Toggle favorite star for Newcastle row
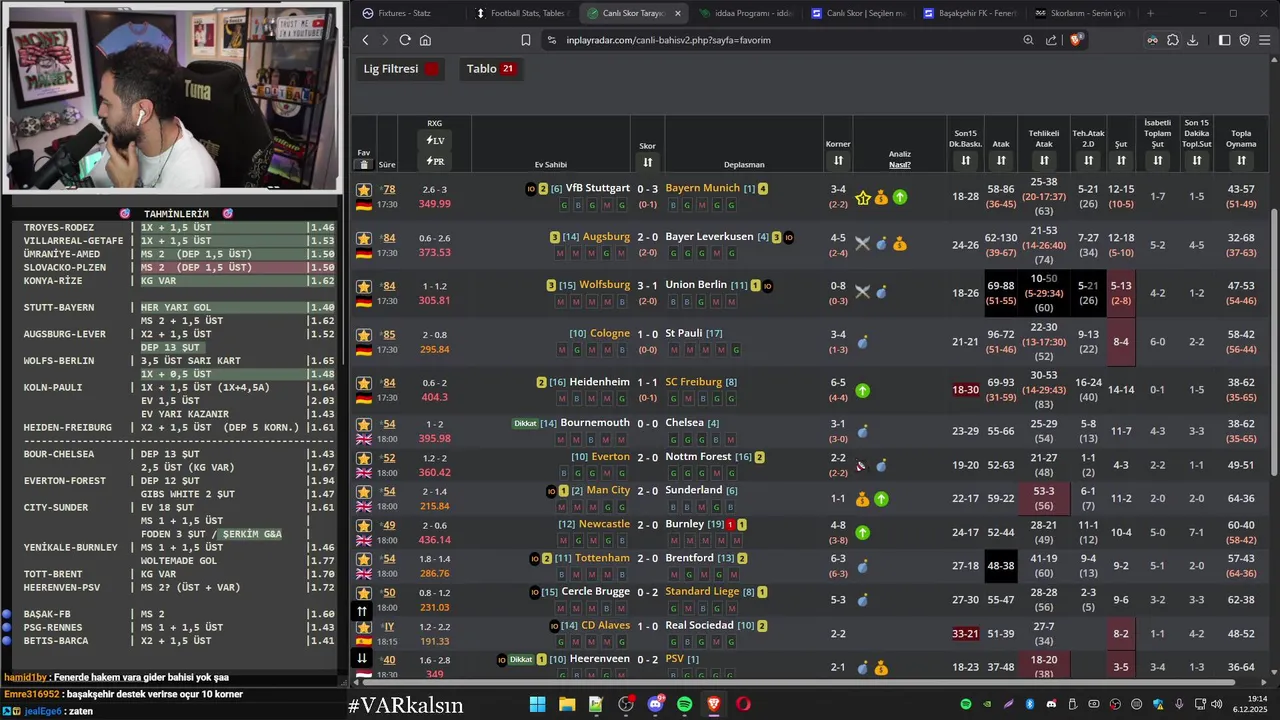 coord(364,525)
